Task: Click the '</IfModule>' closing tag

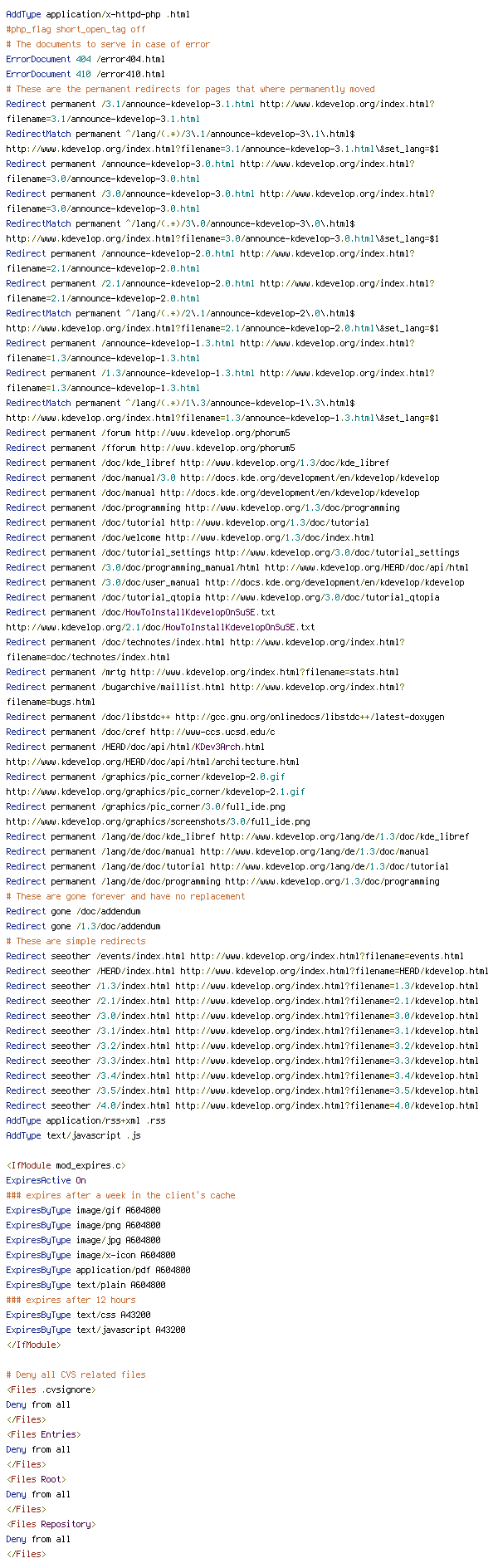Action: pos(33,1345)
